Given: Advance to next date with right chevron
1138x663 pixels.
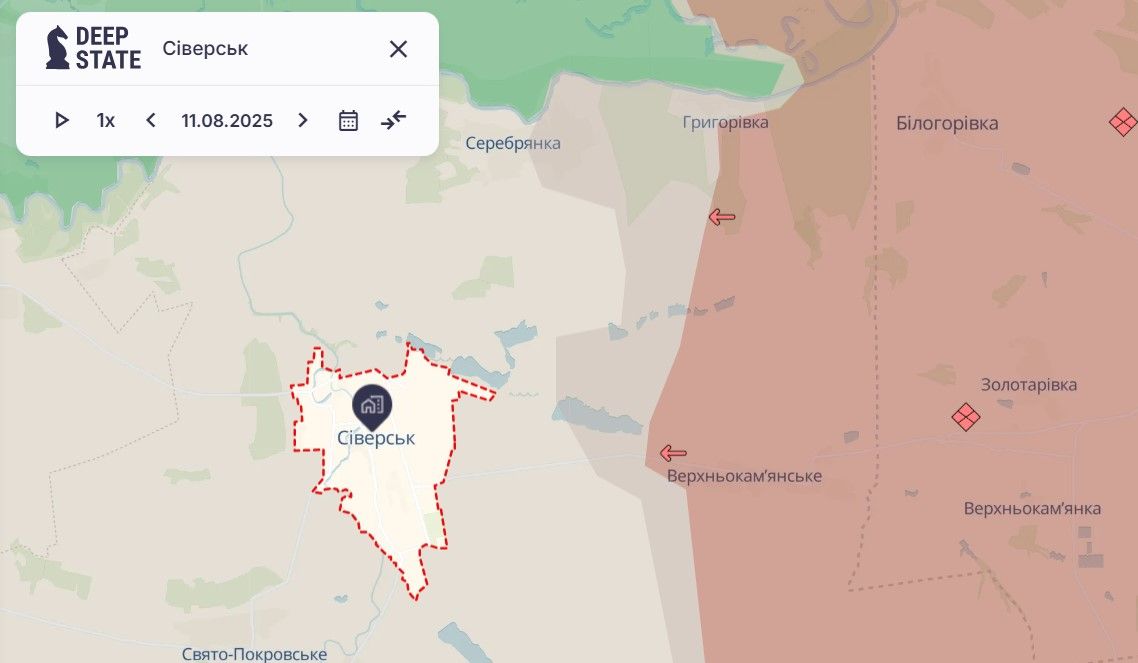Looking at the screenshot, I should point(303,120).
